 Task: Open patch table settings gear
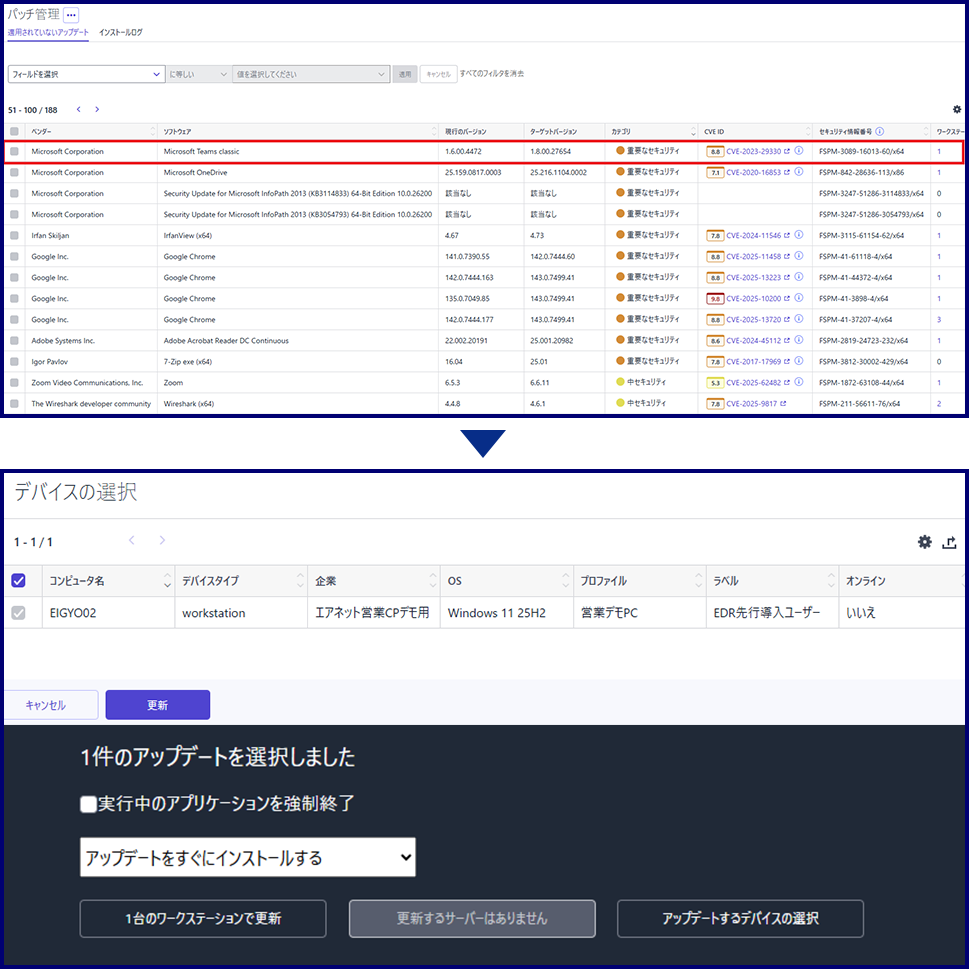(957, 109)
